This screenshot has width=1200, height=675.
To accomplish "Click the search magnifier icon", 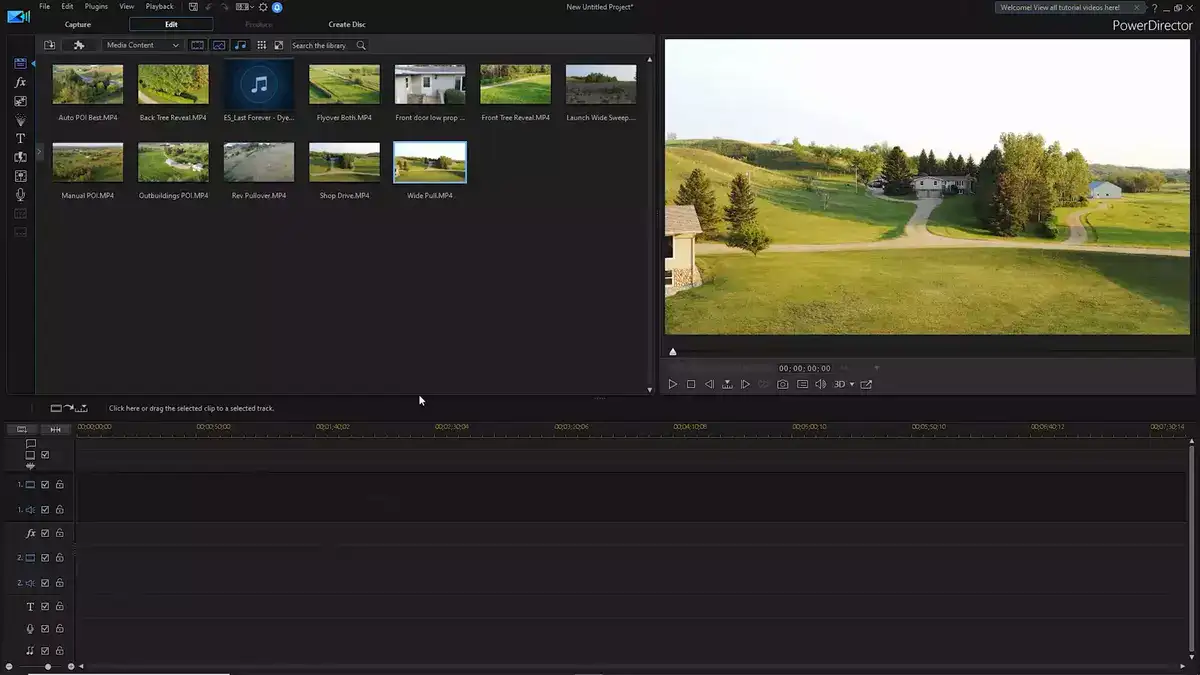I will click(x=361, y=45).
